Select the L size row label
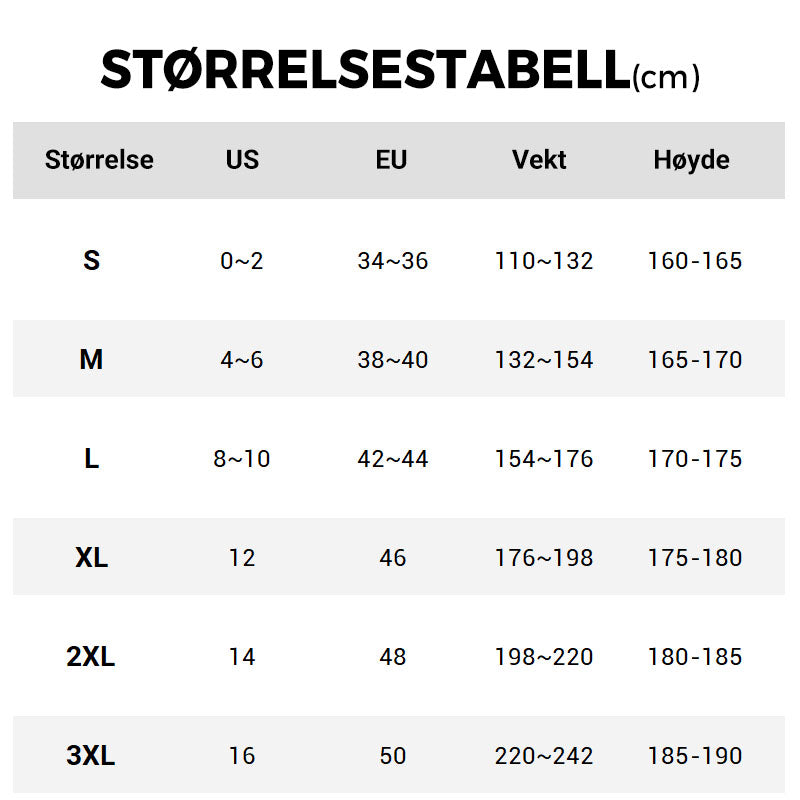The image size is (800, 800). point(91,459)
